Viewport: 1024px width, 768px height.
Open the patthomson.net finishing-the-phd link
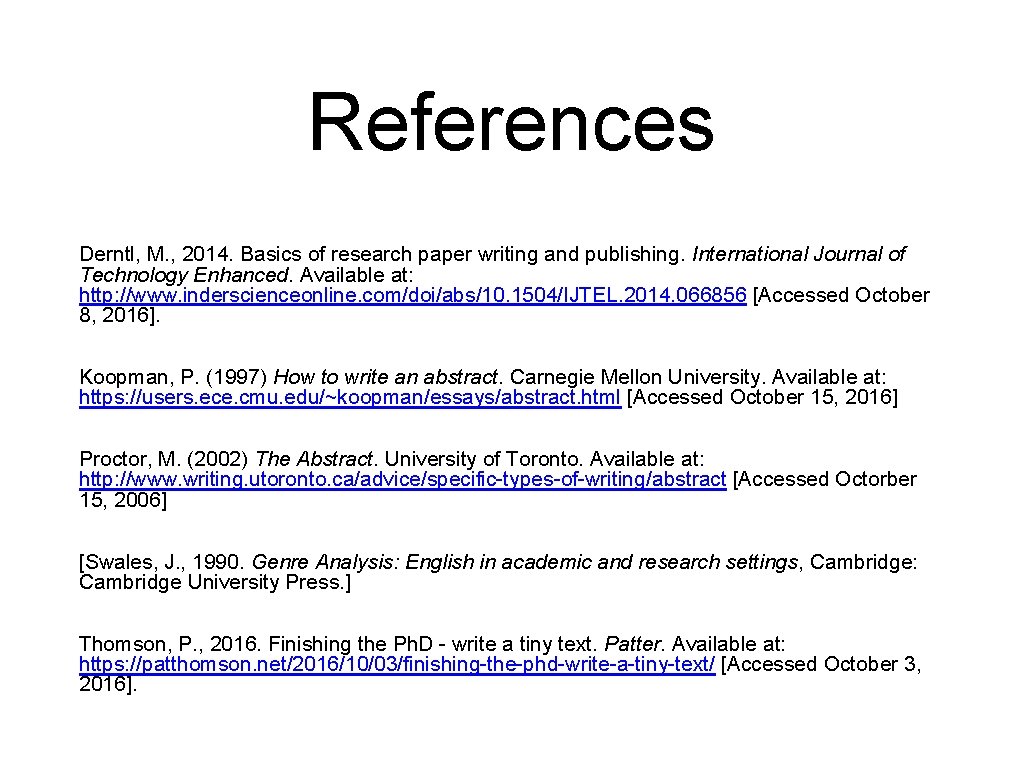(397, 664)
